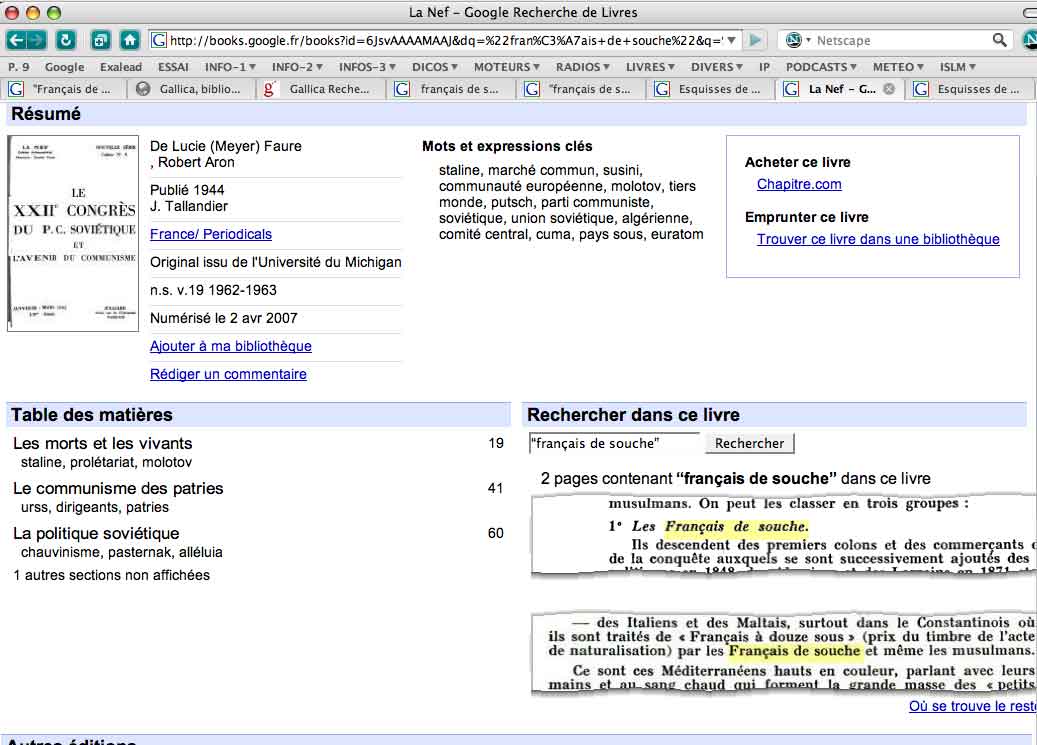
Task: Open the IP bookmark
Action: (765, 67)
